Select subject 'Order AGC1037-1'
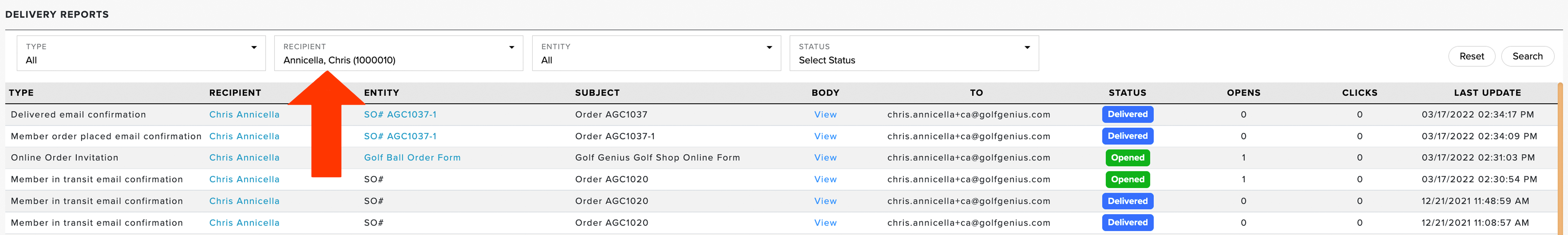 pyautogui.click(x=615, y=136)
